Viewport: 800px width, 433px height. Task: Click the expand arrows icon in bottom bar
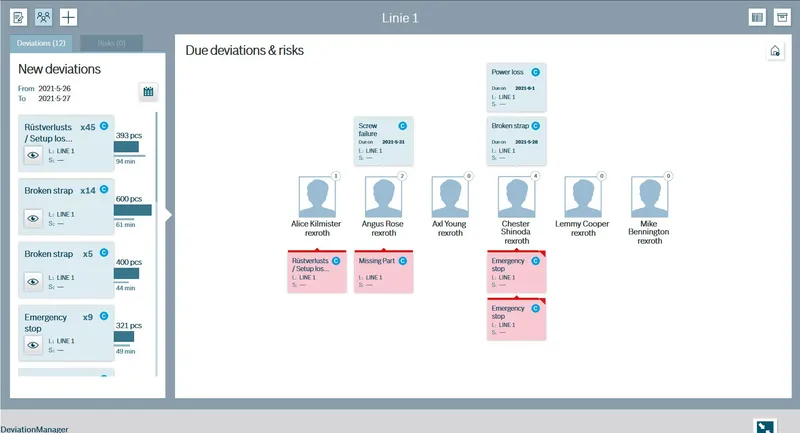click(x=765, y=426)
